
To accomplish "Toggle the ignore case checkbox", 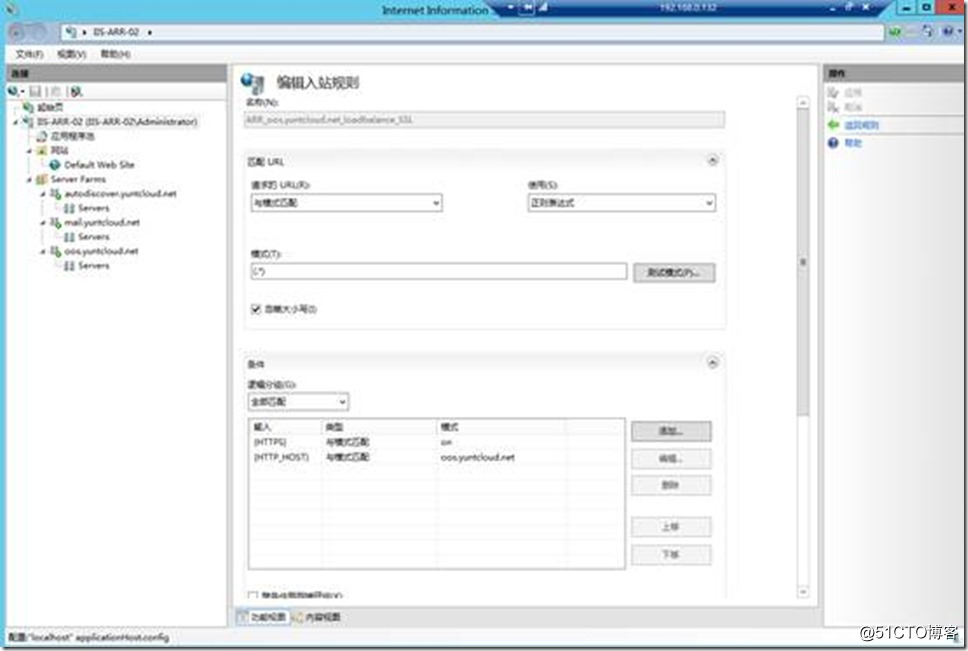I will (x=256, y=309).
